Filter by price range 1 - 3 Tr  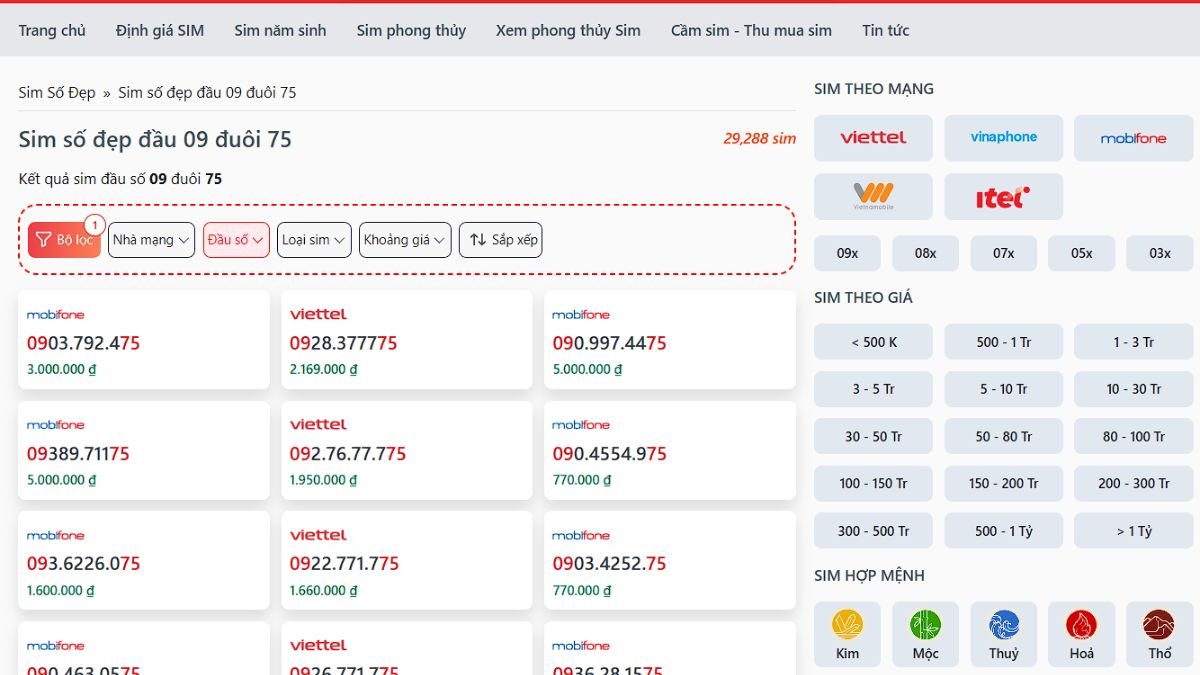[1133, 342]
